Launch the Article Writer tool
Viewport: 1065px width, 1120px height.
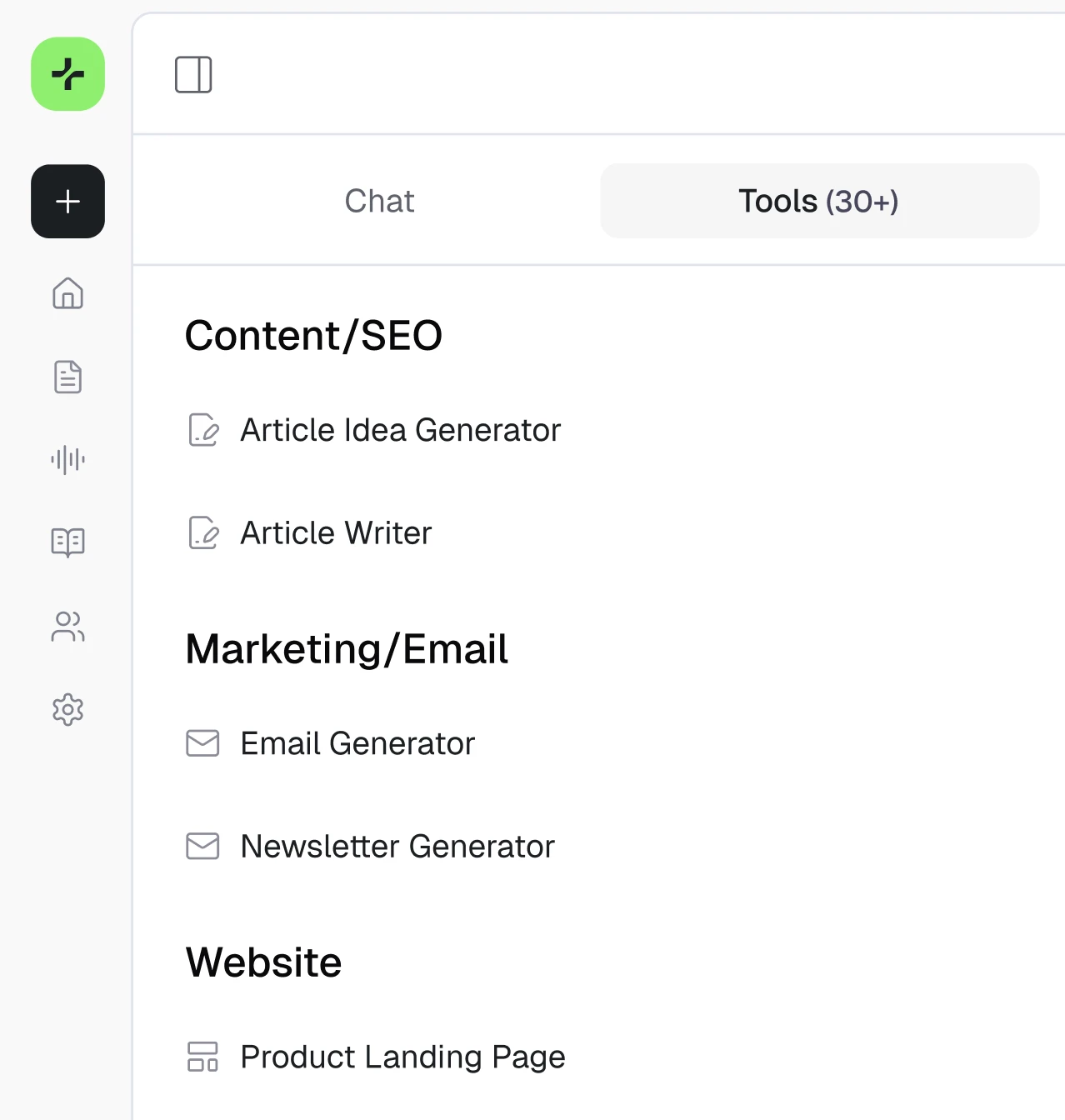[x=309, y=533]
